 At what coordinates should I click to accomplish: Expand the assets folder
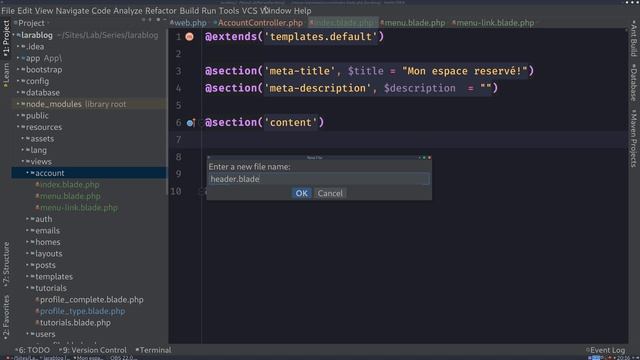click(23, 139)
